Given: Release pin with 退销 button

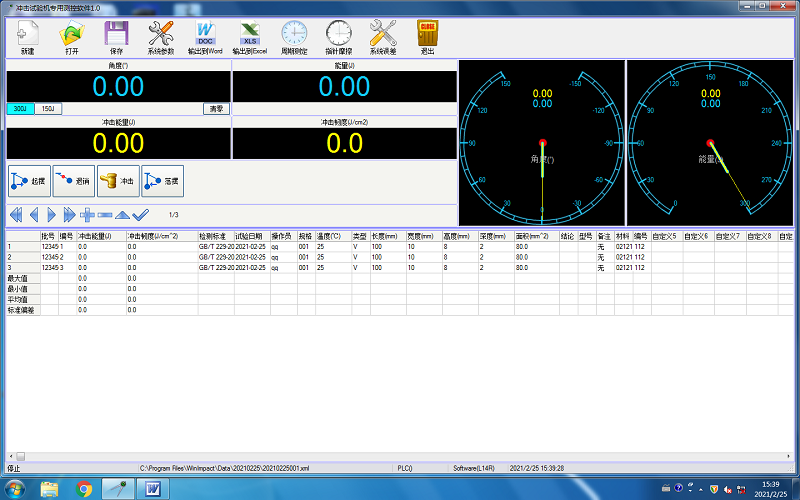Looking at the screenshot, I should (73, 181).
